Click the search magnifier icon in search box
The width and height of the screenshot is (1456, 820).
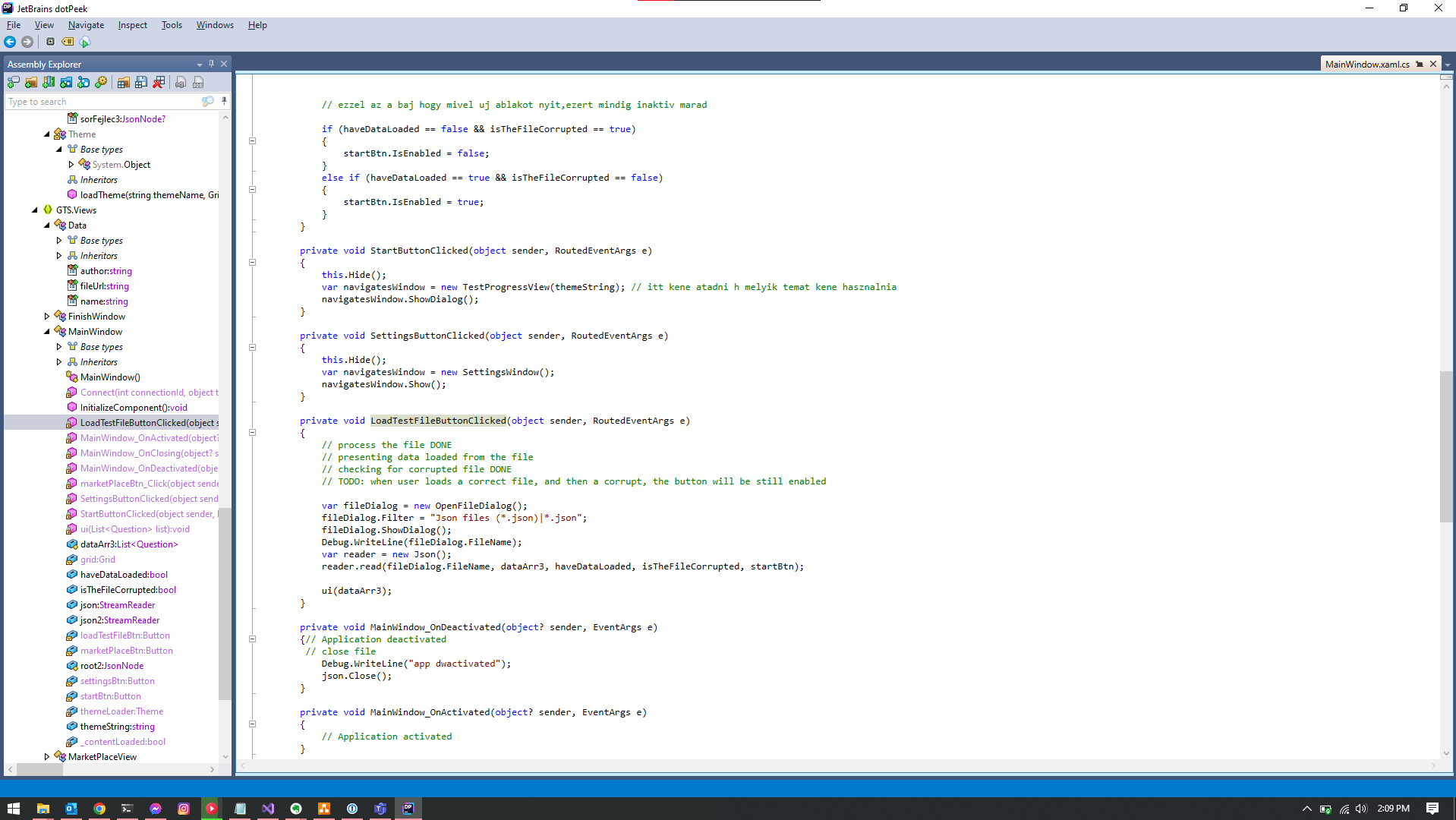click(x=207, y=101)
